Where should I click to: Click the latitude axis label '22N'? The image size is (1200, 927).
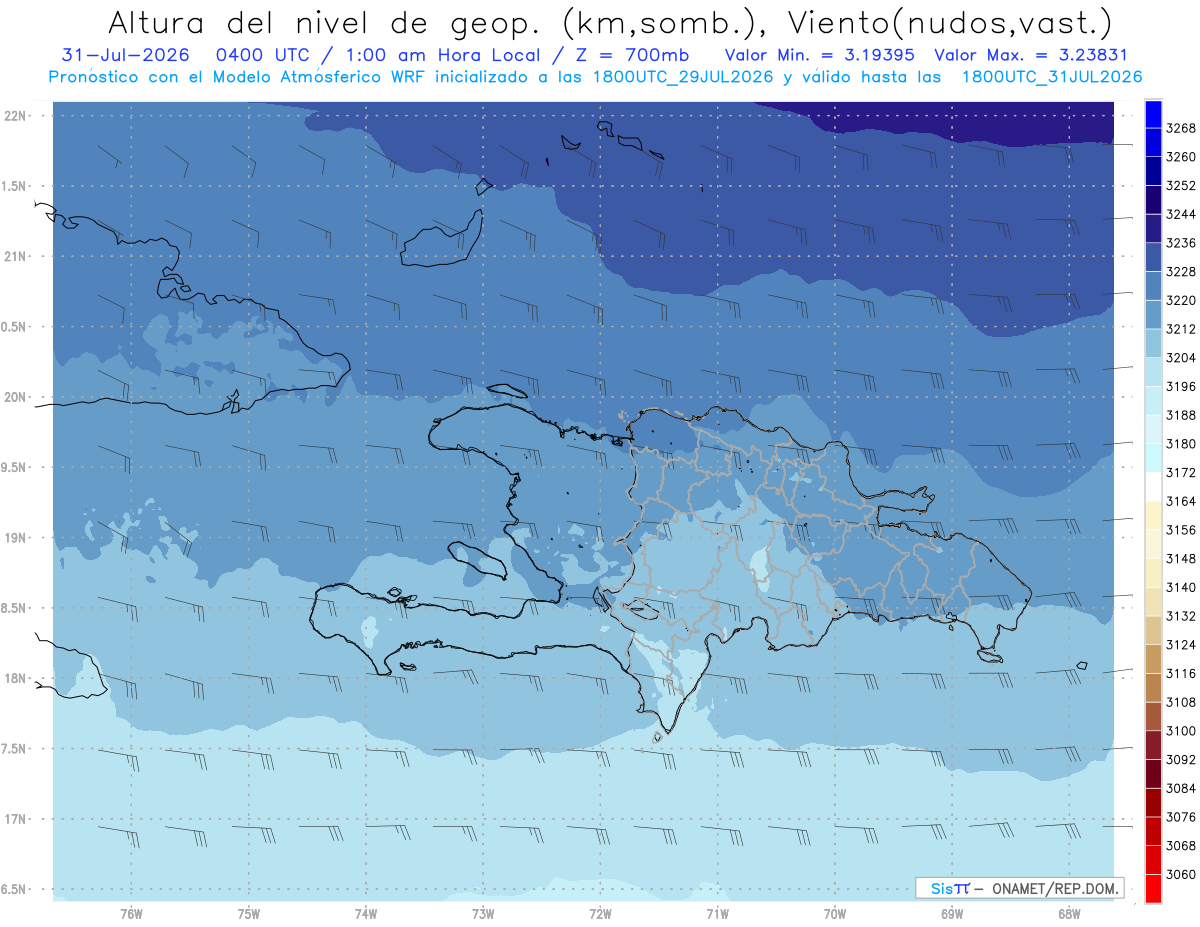pos(15,116)
